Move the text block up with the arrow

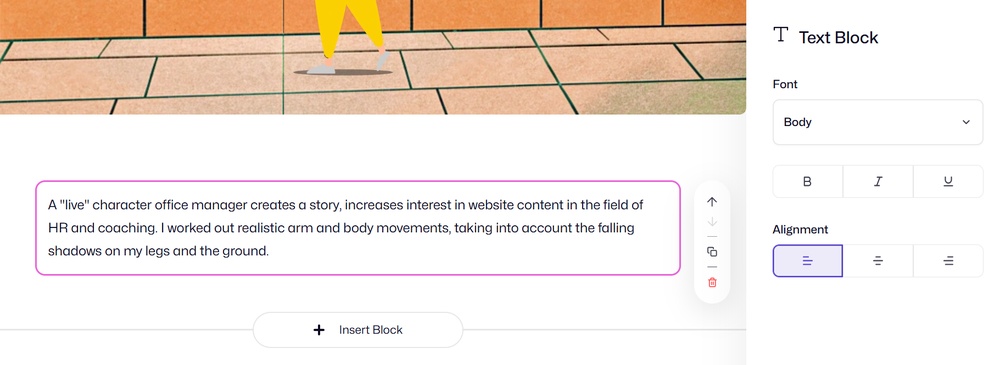coord(712,202)
